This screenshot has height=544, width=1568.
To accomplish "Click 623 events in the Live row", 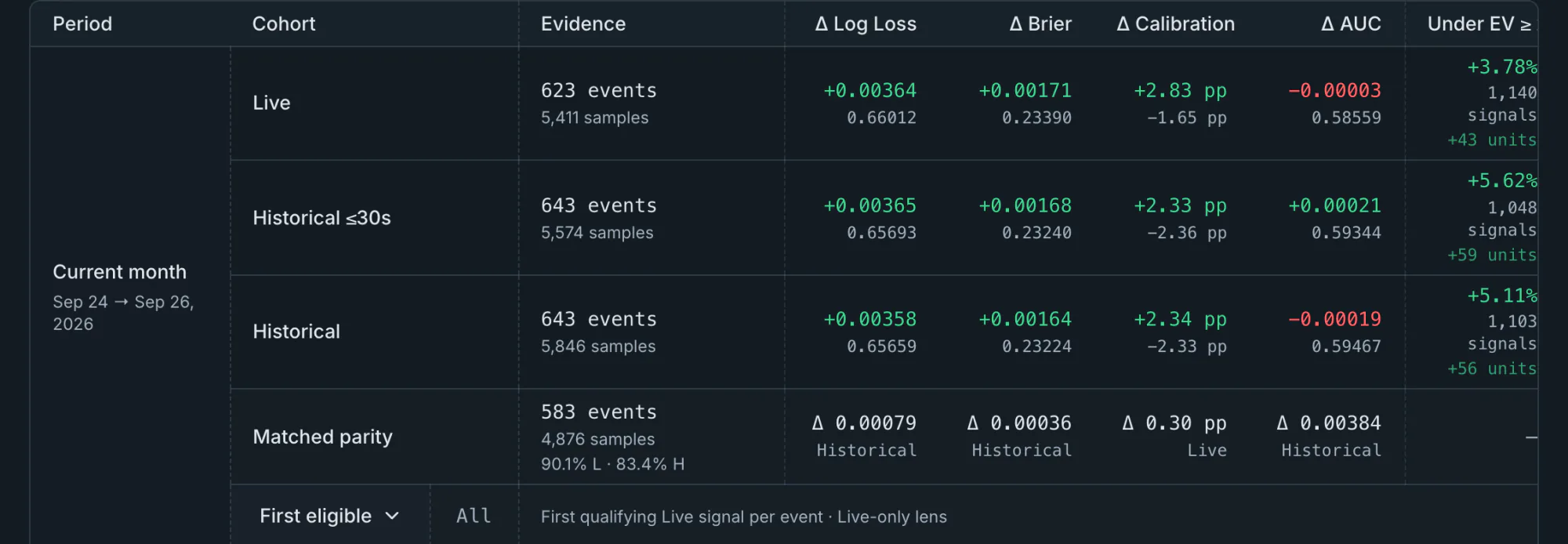I will [x=599, y=90].
